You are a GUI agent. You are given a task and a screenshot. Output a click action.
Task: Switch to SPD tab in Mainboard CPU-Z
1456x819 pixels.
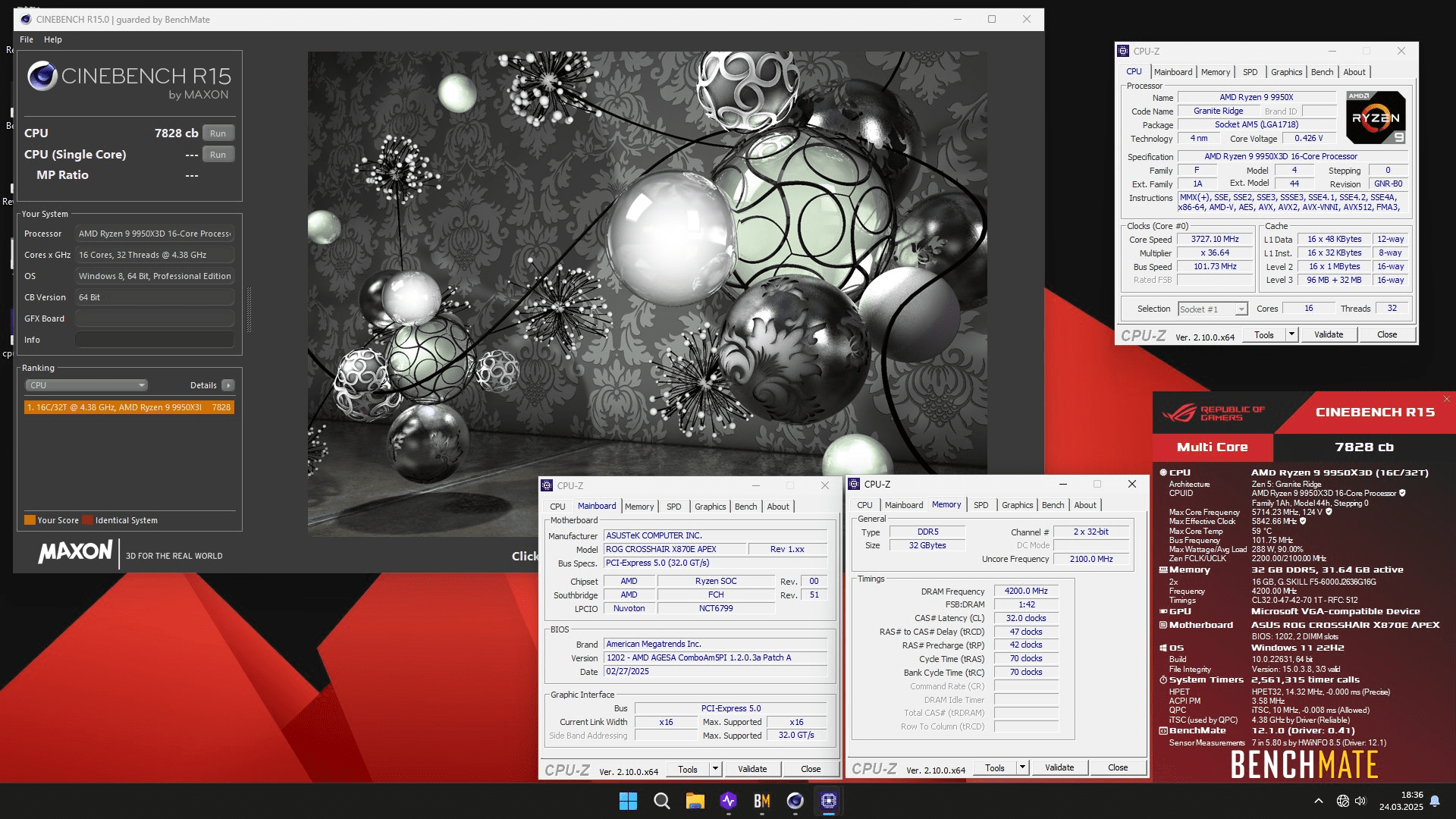[x=673, y=507]
